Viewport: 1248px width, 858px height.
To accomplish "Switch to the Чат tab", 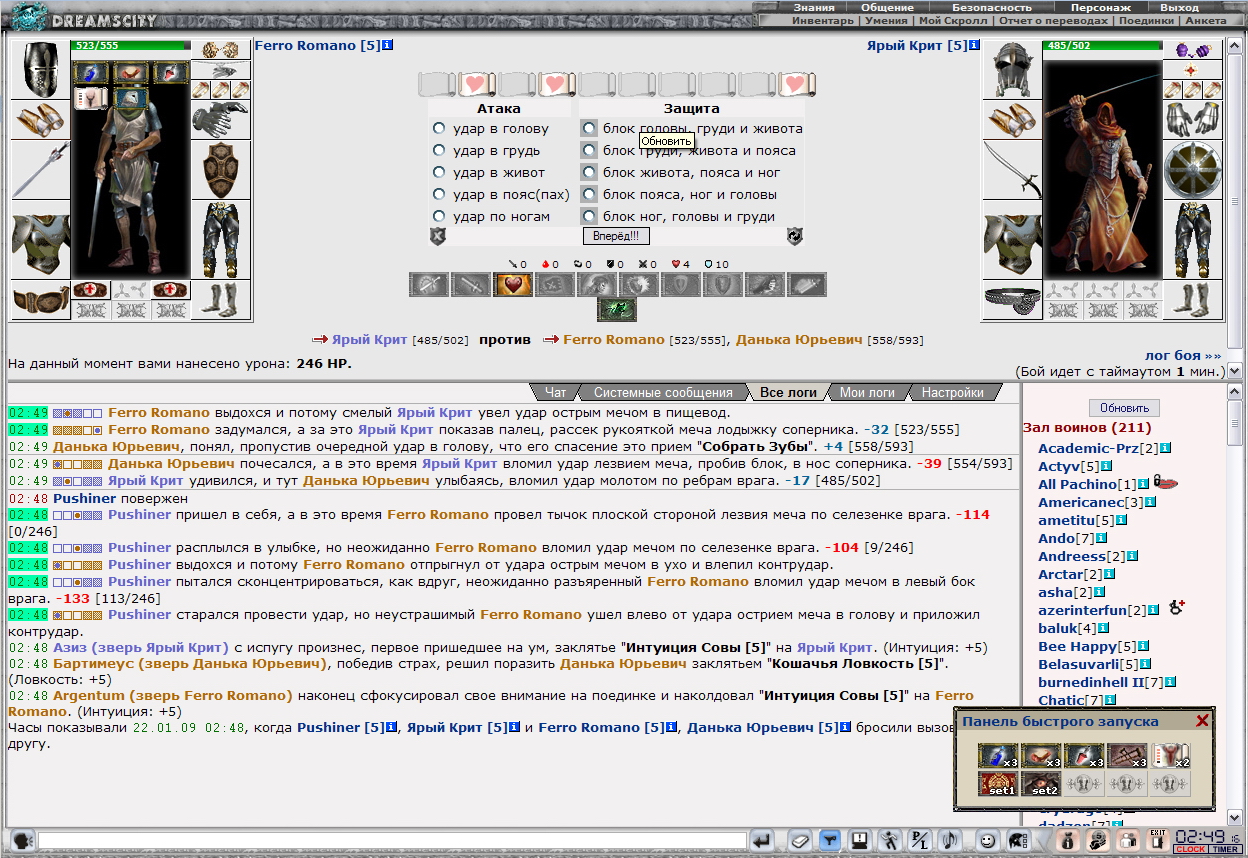I will [555, 392].
